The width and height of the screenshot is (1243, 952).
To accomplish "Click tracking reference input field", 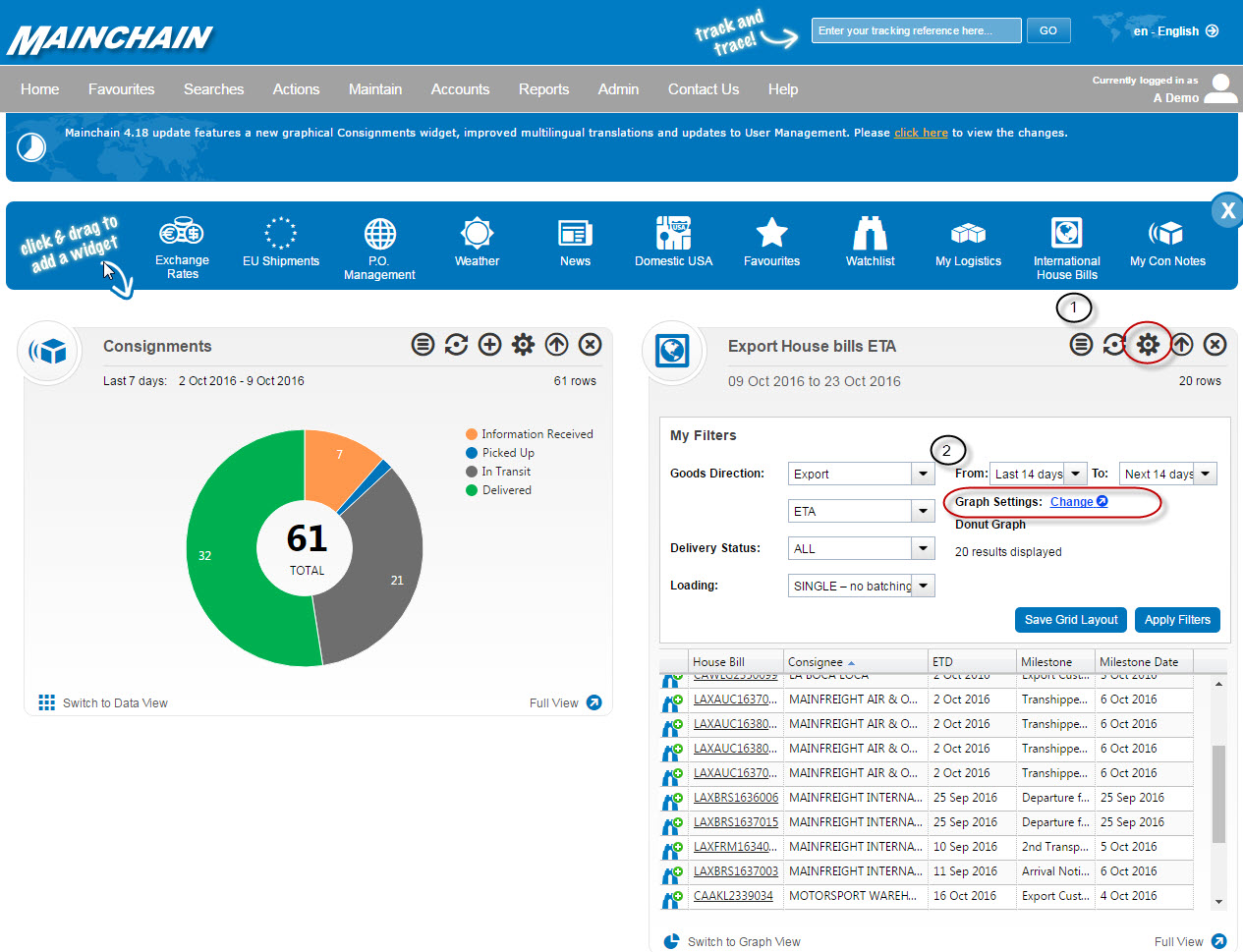I will 916,30.
